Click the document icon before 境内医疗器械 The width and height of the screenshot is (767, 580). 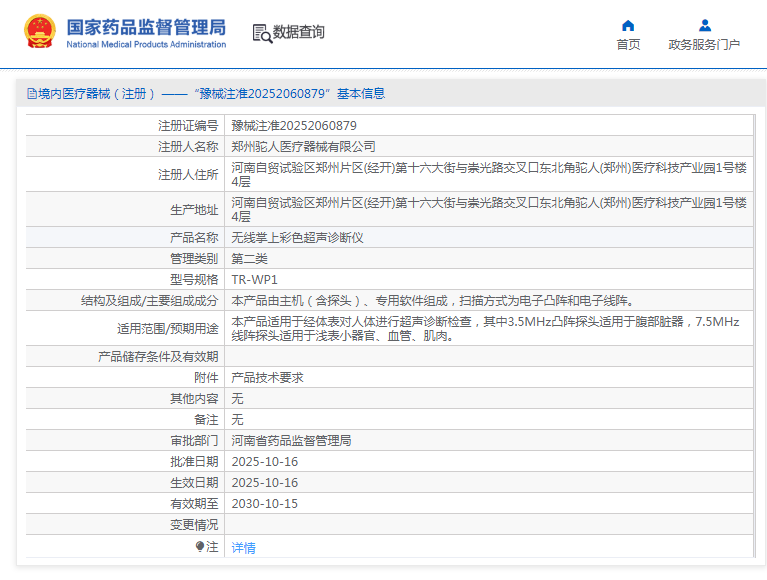coord(31,94)
